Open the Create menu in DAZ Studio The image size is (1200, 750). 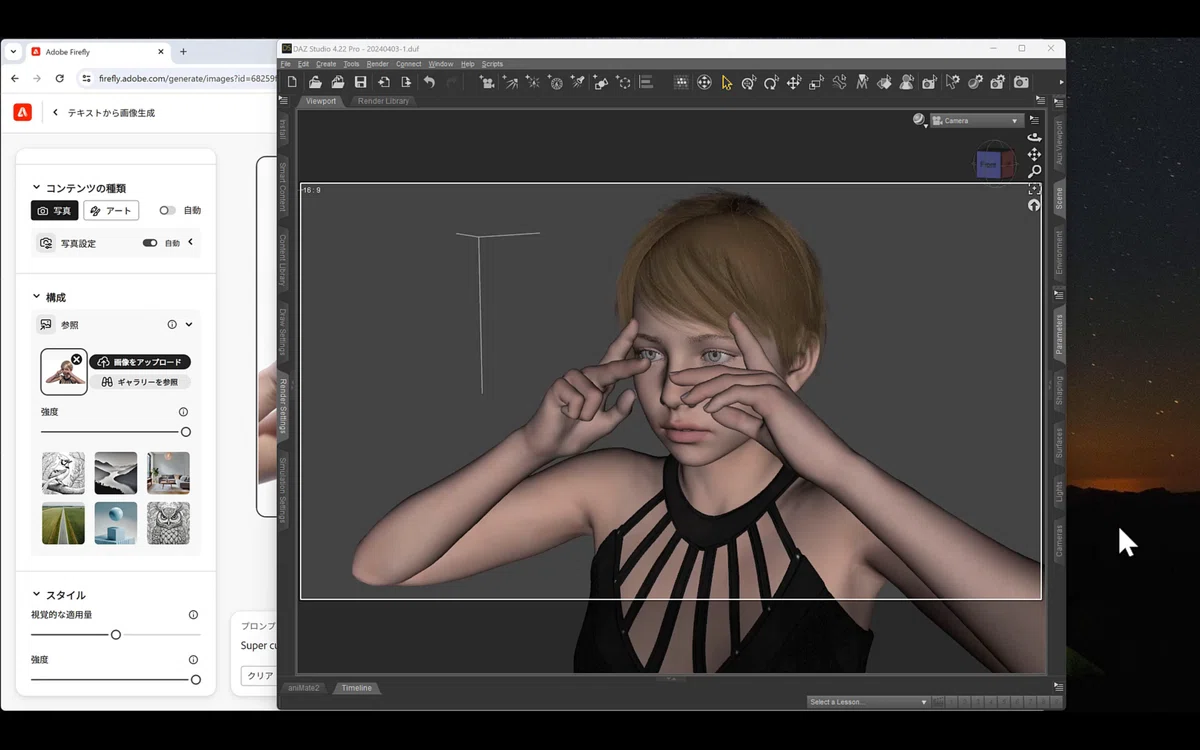(x=326, y=64)
